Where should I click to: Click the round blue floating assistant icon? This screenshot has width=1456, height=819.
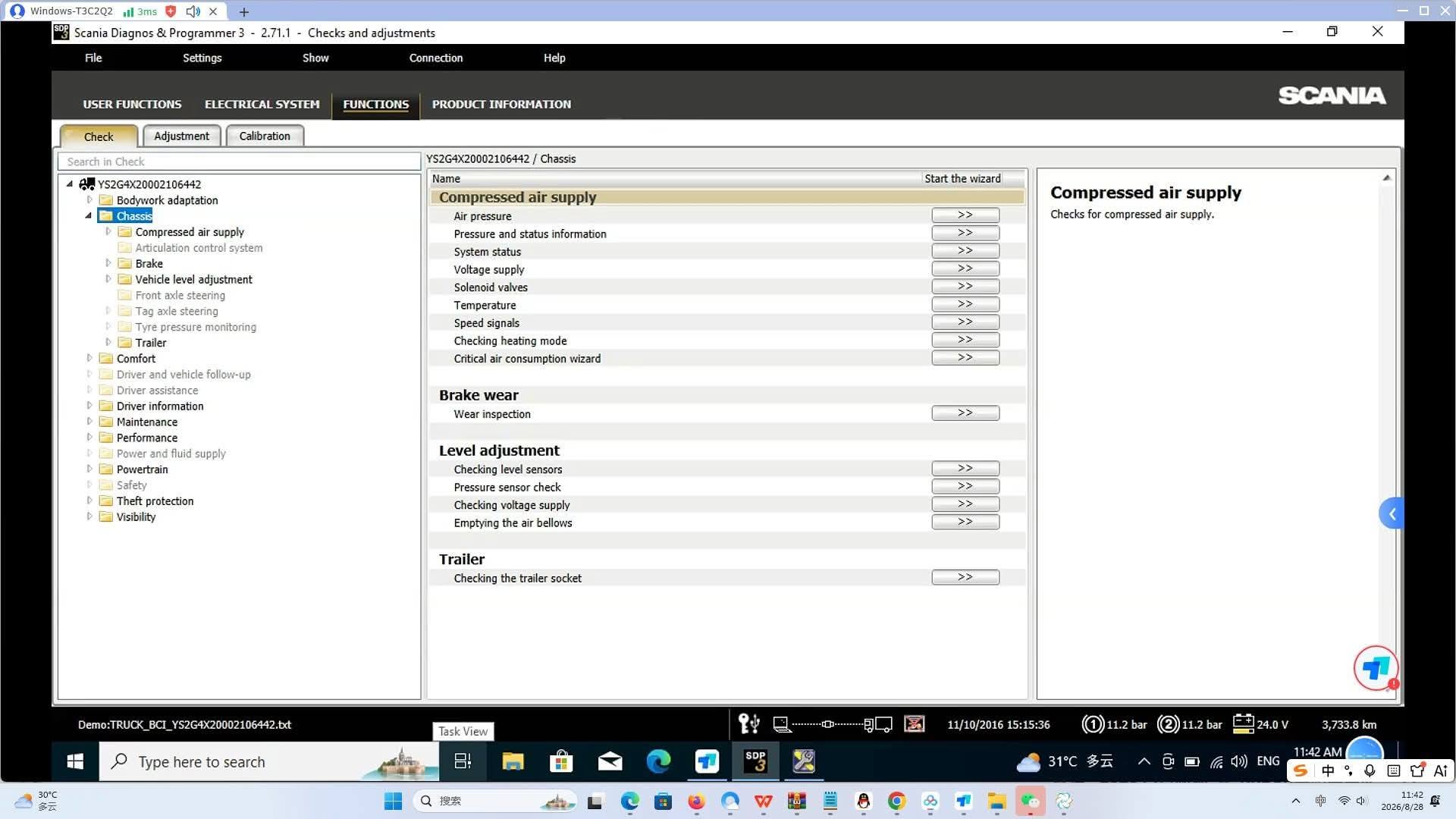1376,668
